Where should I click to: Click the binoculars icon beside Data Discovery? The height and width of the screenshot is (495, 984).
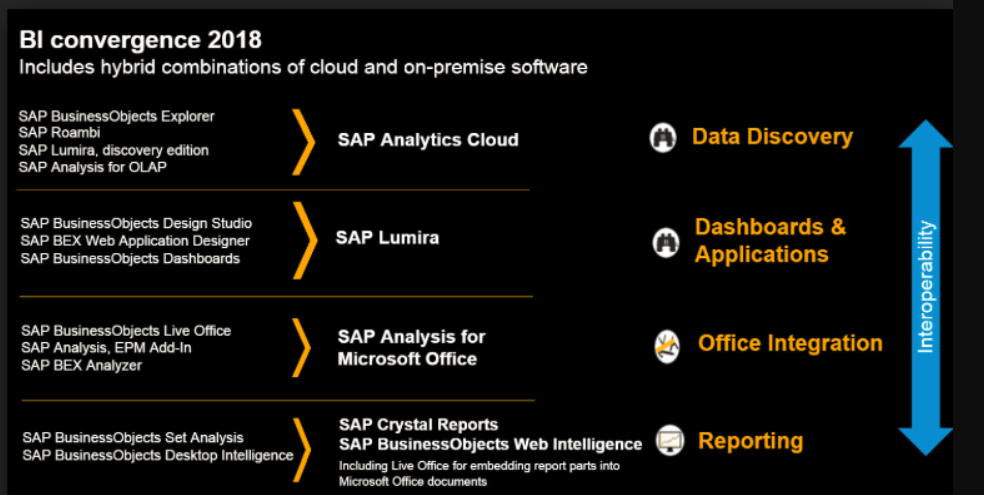point(664,138)
